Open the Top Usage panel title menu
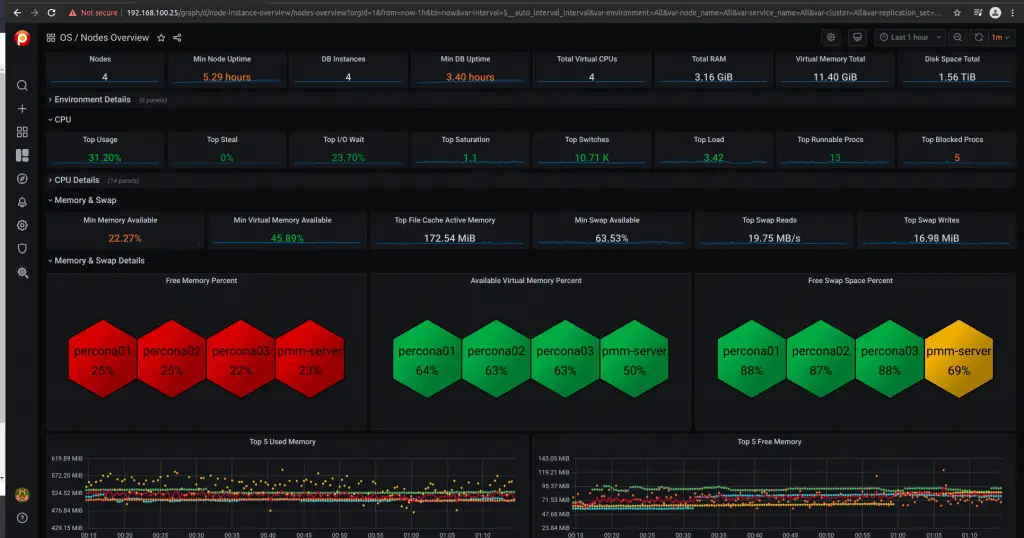 click(100, 140)
